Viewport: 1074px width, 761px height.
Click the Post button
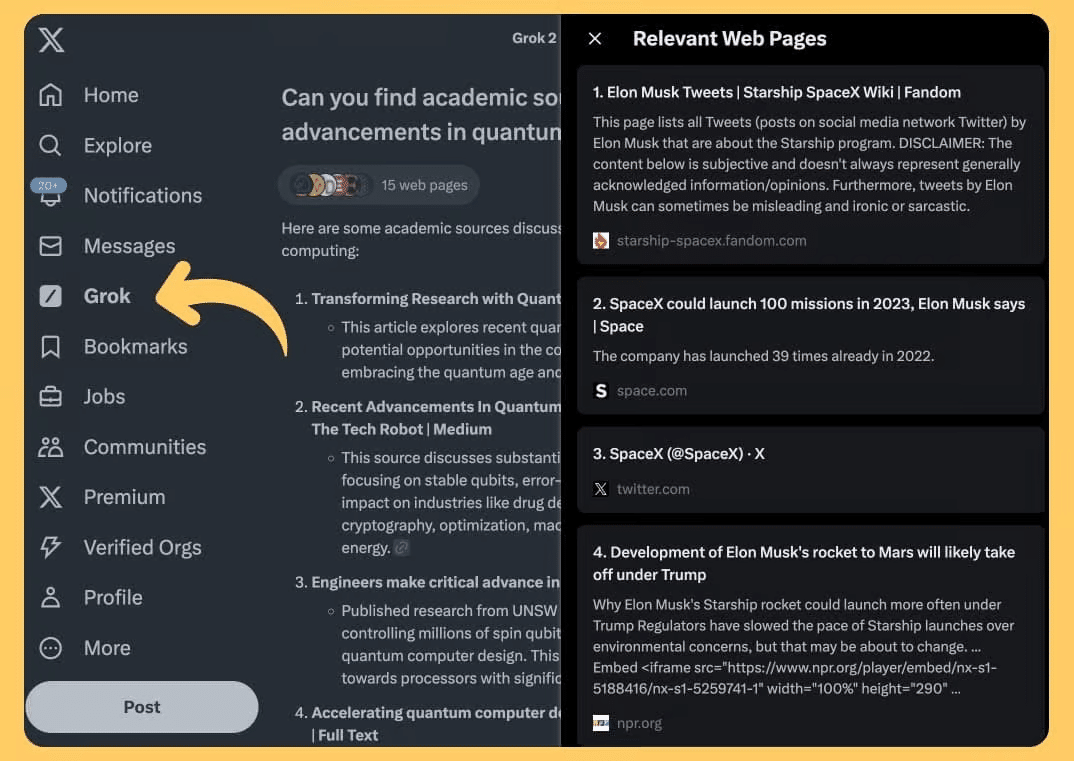pos(142,707)
